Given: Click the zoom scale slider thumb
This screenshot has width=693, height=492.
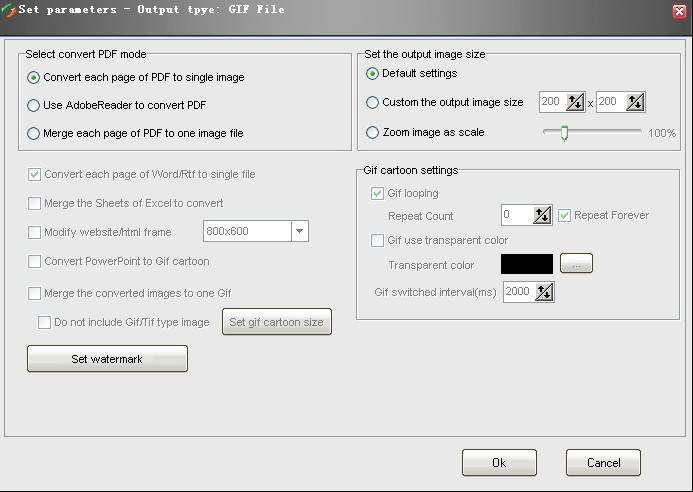Looking at the screenshot, I should 564,133.
